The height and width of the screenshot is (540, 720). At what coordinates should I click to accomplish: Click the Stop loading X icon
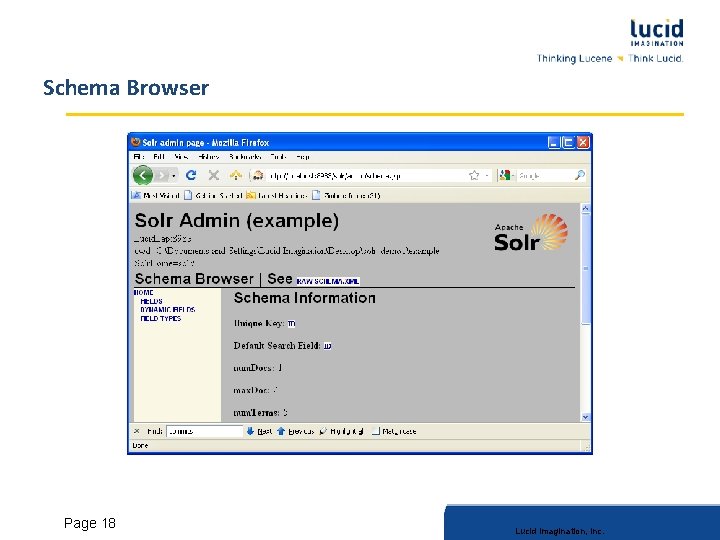click(x=213, y=175)
